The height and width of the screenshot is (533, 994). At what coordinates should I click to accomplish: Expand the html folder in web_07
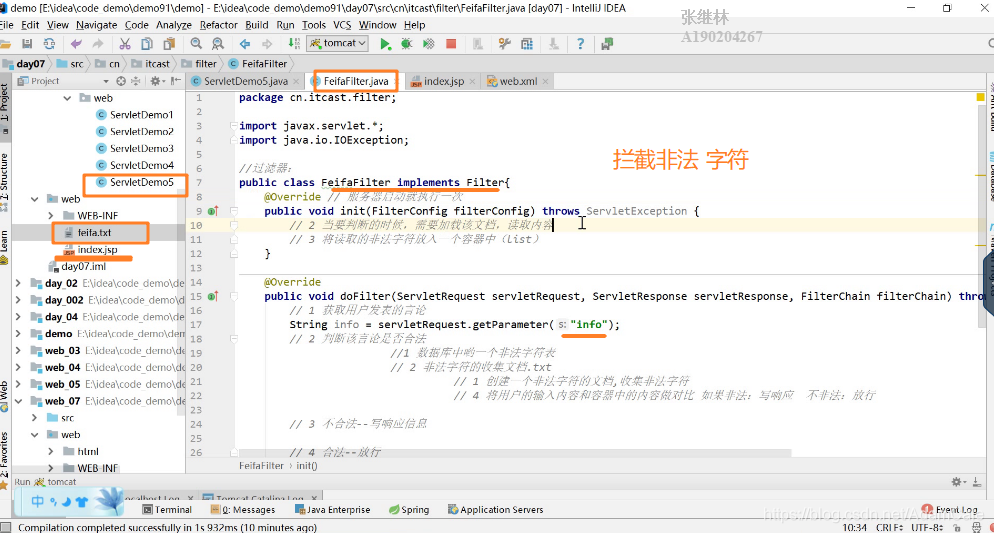tap(51, 451)
